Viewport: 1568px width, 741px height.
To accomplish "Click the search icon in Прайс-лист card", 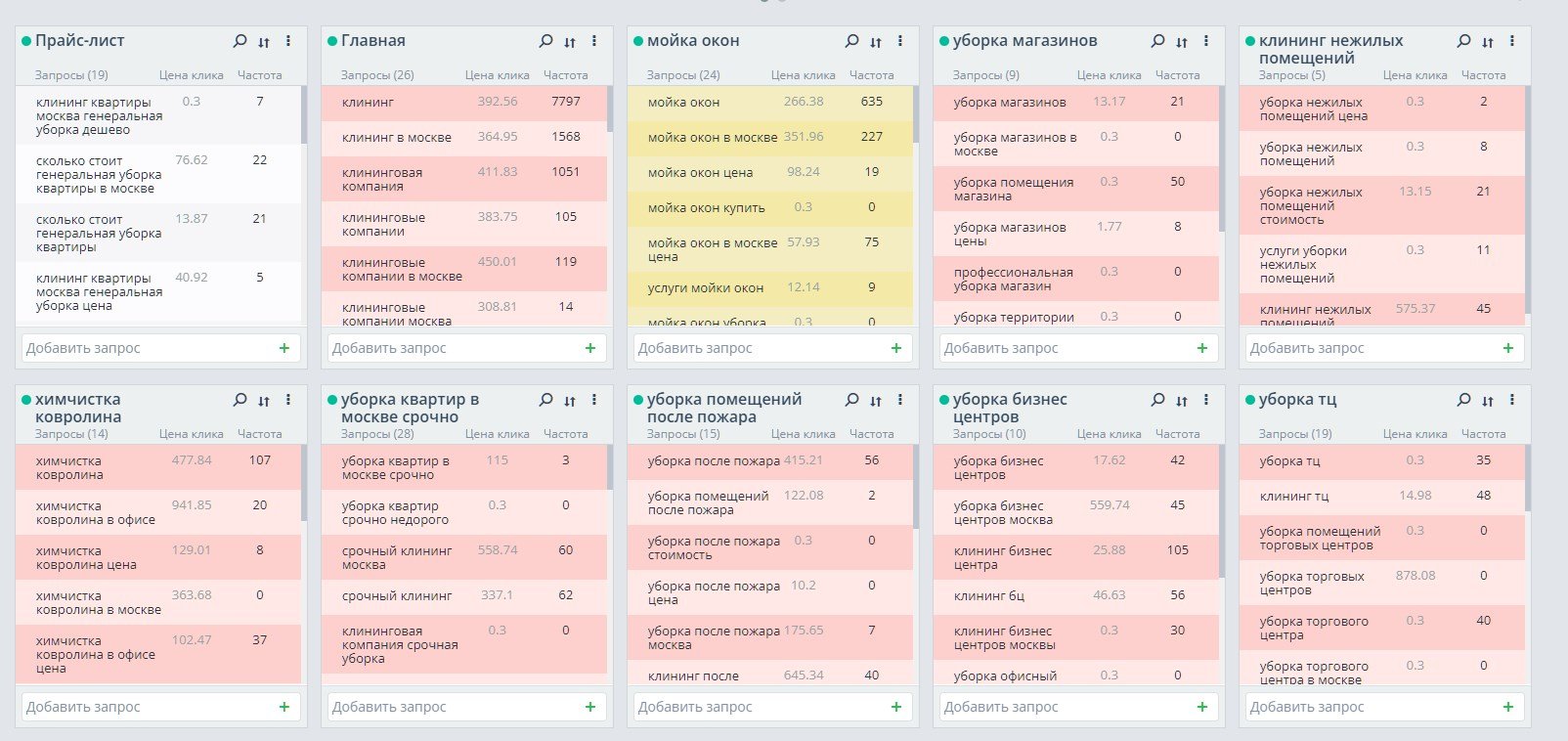I will coord(240,41).
